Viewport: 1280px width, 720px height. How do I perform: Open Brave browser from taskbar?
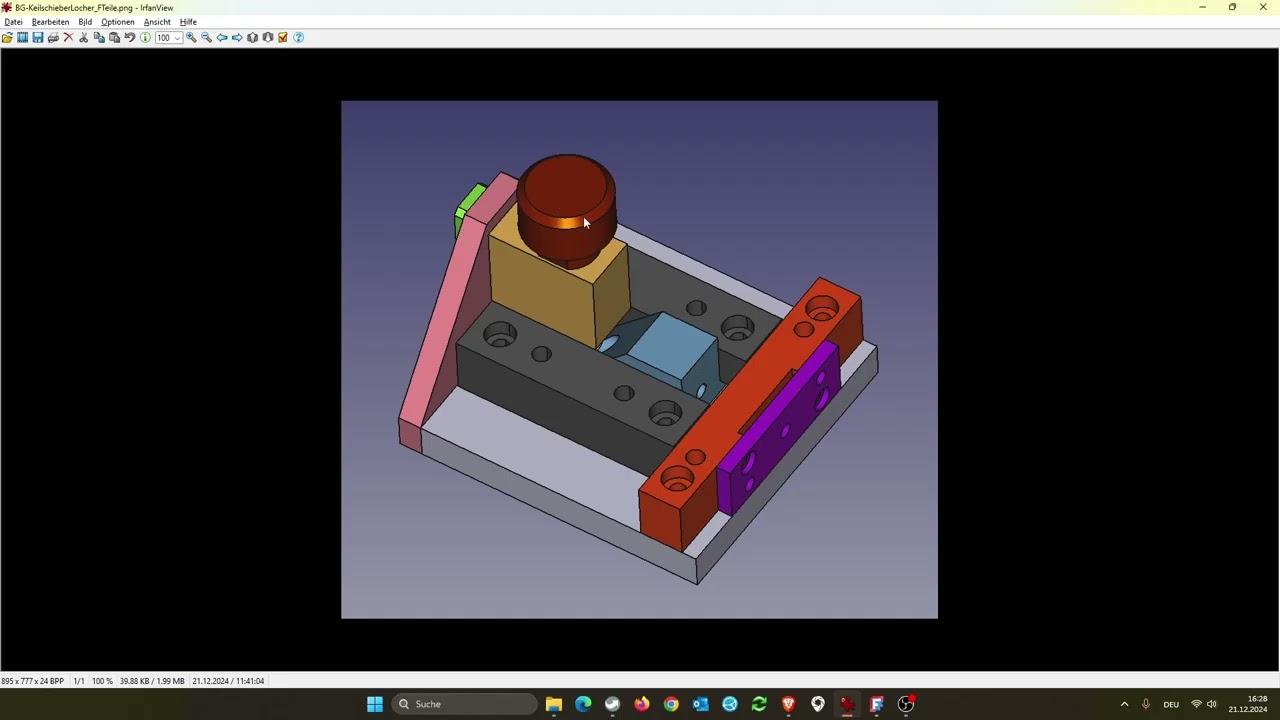tap(788, 704)
